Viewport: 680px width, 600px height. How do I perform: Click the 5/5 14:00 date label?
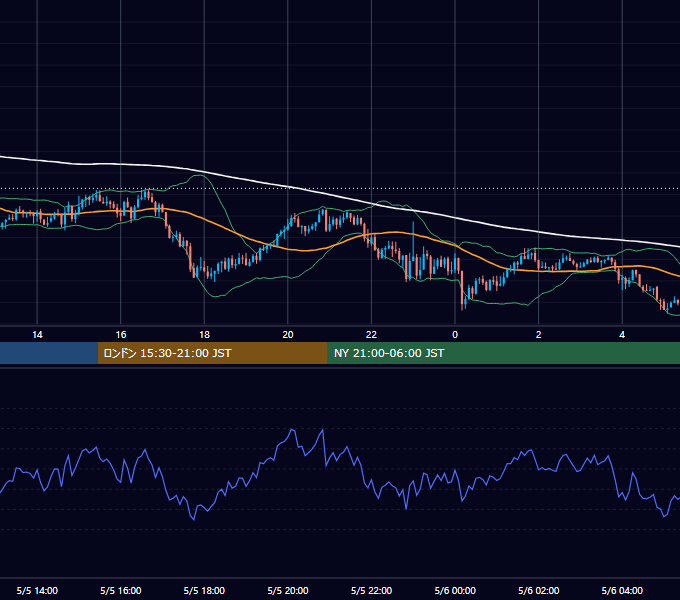(37, 590)
